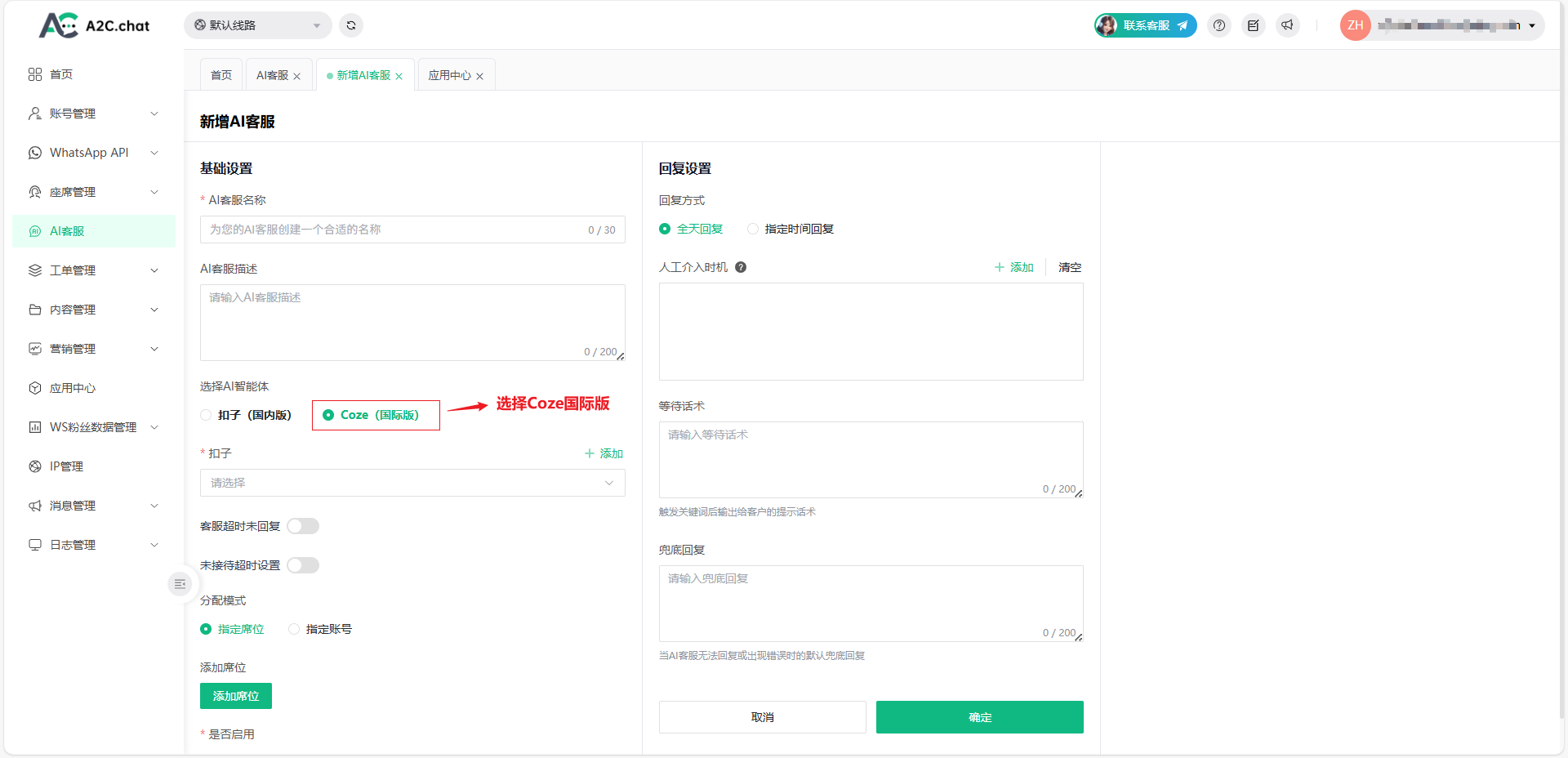This screenshot has height=758, width=1568.
Task: Choose 指定时间回复 reply mode
Action: point(753,229)
